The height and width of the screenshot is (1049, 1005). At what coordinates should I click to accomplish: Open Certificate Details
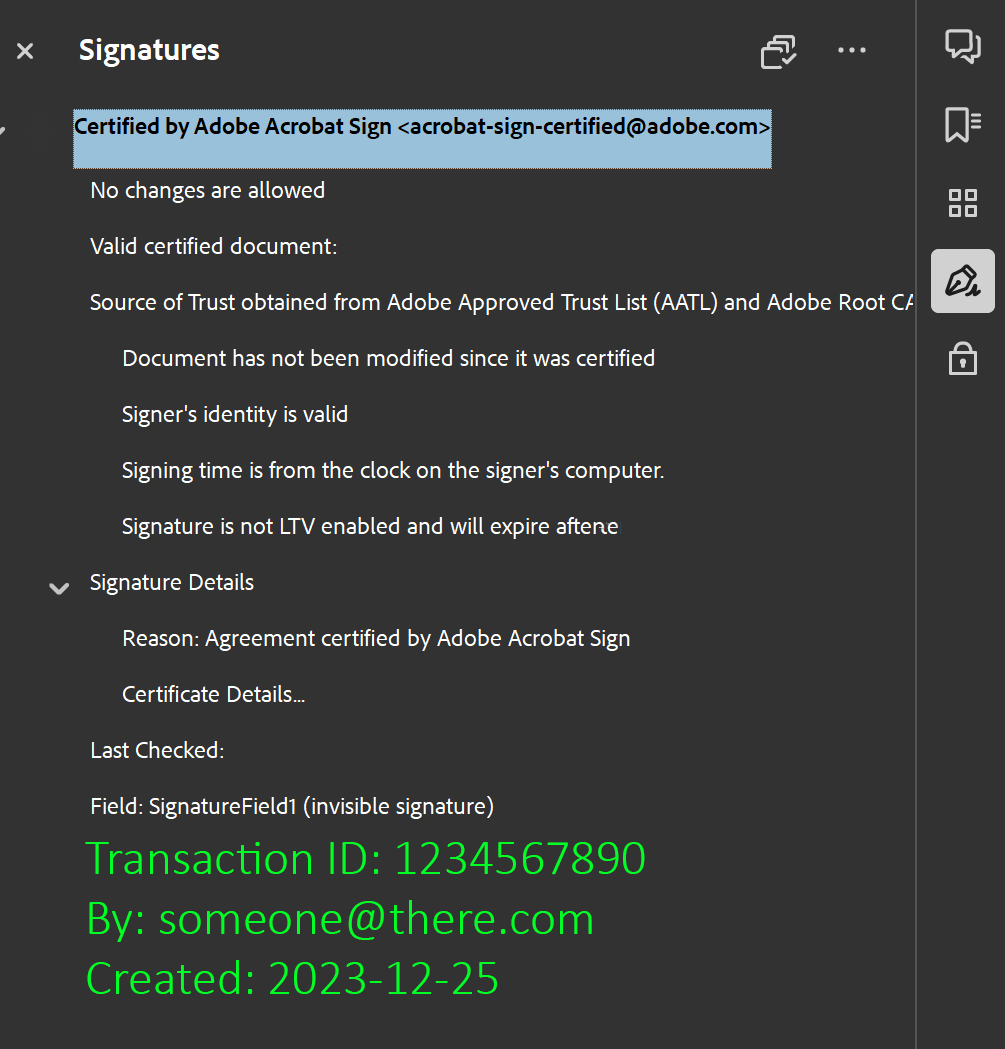coord(212,694)
